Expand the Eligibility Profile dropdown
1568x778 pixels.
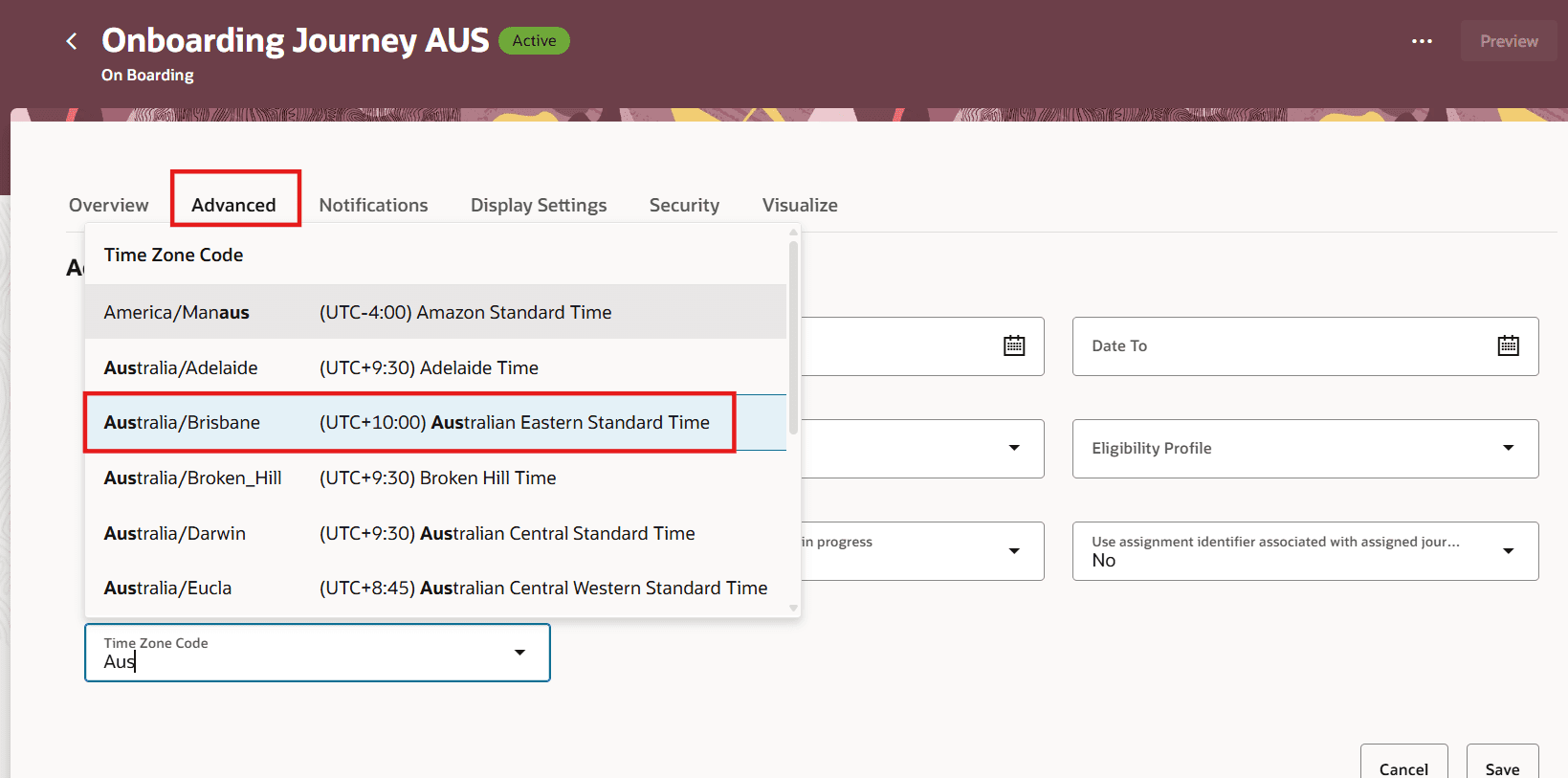[x=1508, y=448]
